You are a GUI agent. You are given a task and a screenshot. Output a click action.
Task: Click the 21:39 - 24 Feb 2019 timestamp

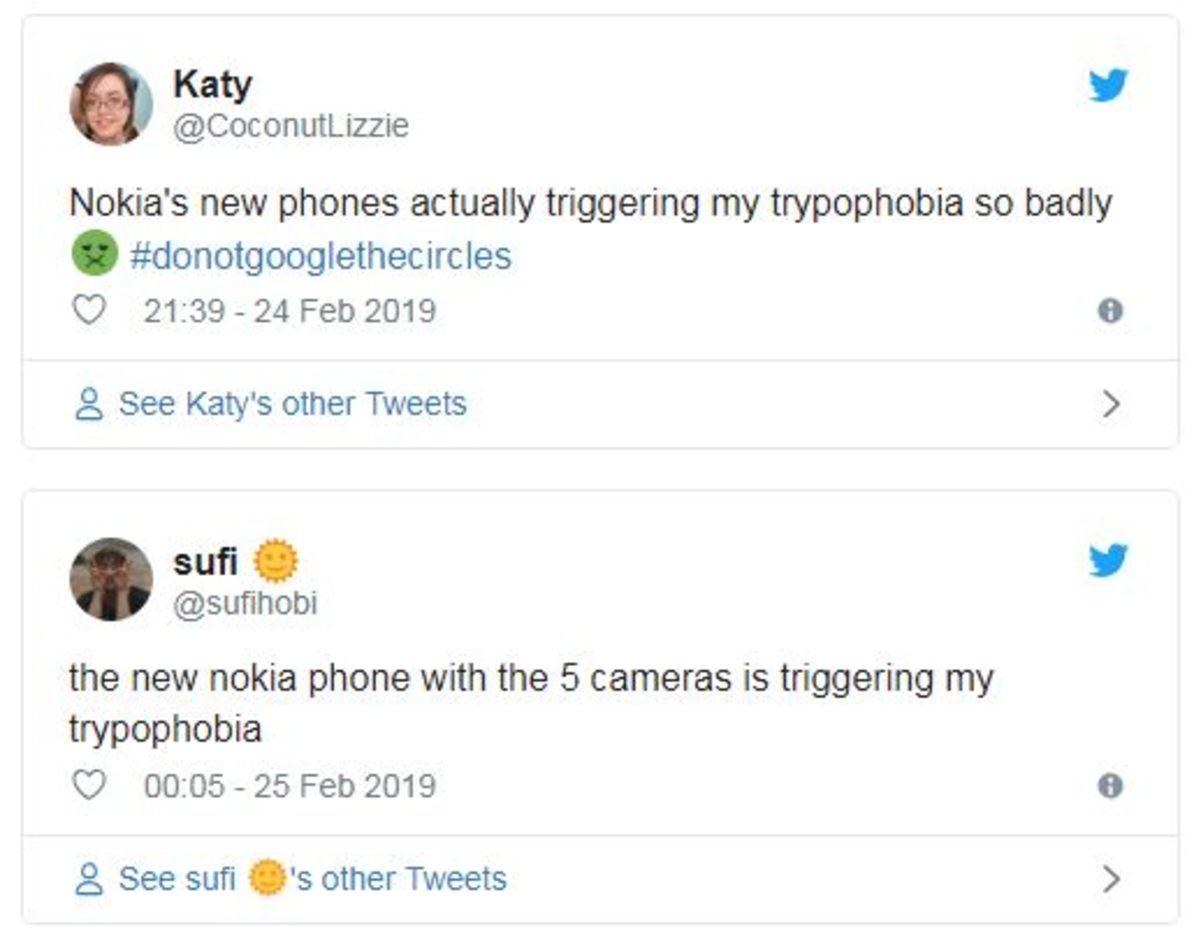tap(290, 311)
